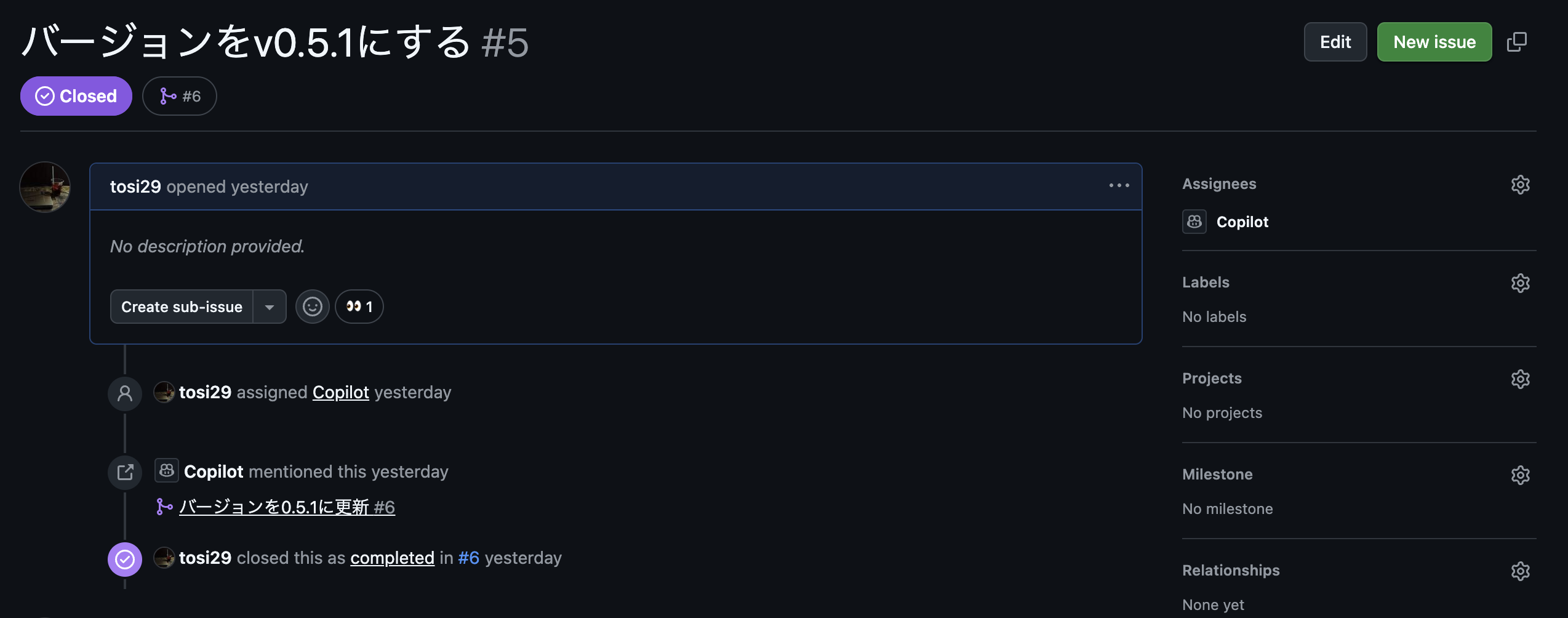Image resolution: width=1568 pixels, height=618 pixels.
Task: Toggle the eyes reaction count
Action: 359,307
